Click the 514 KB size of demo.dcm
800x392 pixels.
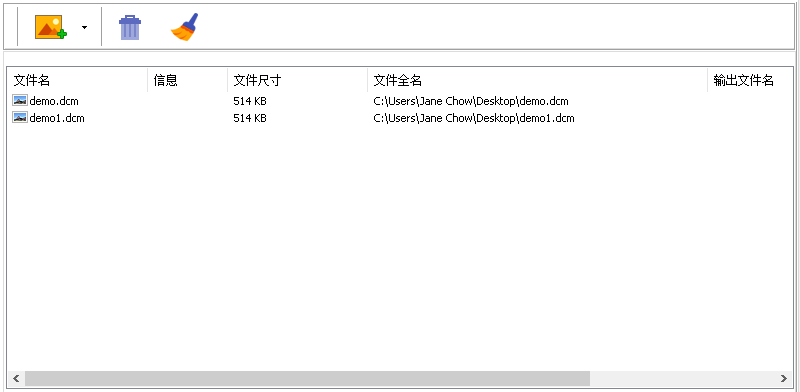tap(250, 101)
